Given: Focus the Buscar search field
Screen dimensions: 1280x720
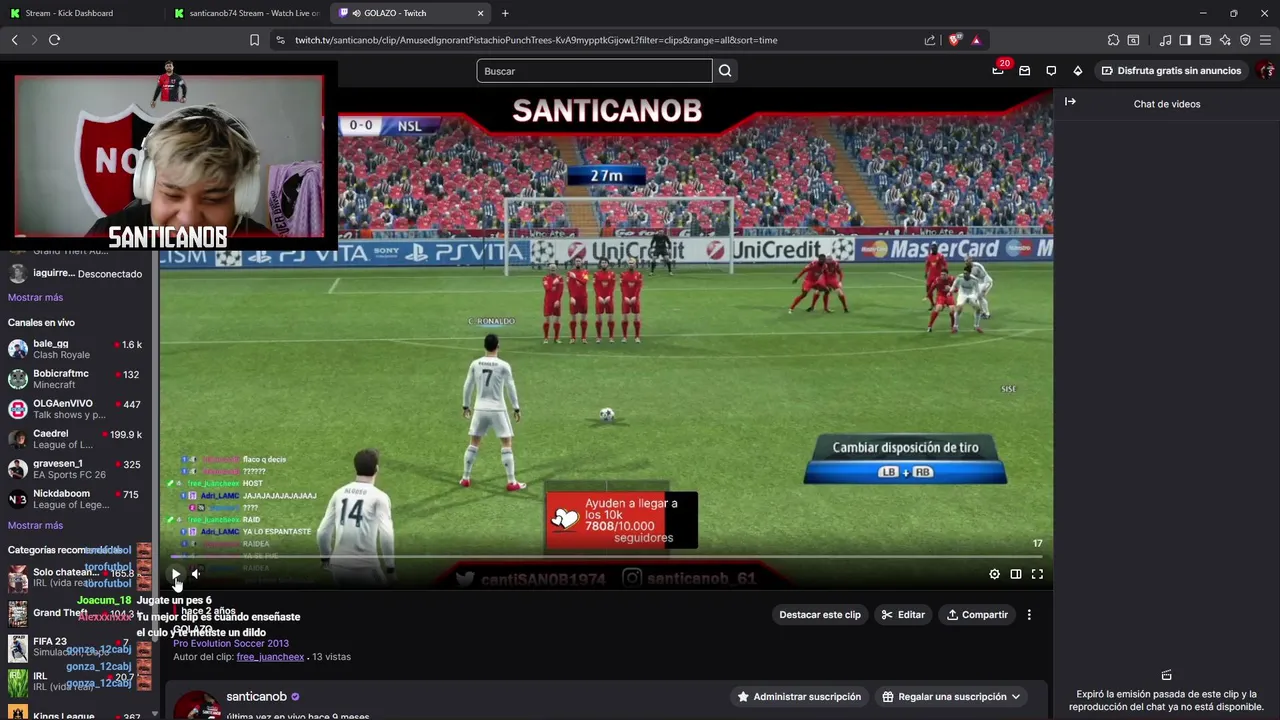Looking at the screenshot, I should 594,71.
